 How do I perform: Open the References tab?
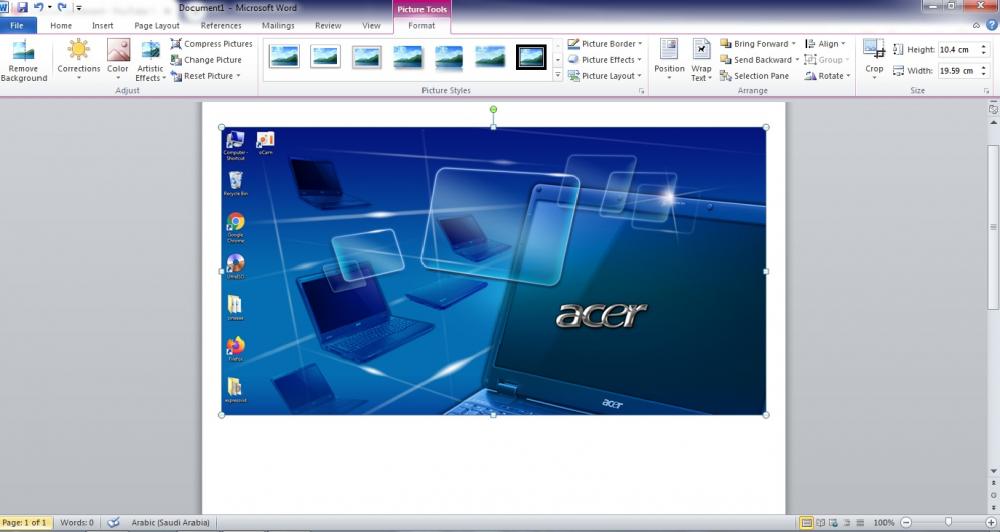(x=221, y=26)
